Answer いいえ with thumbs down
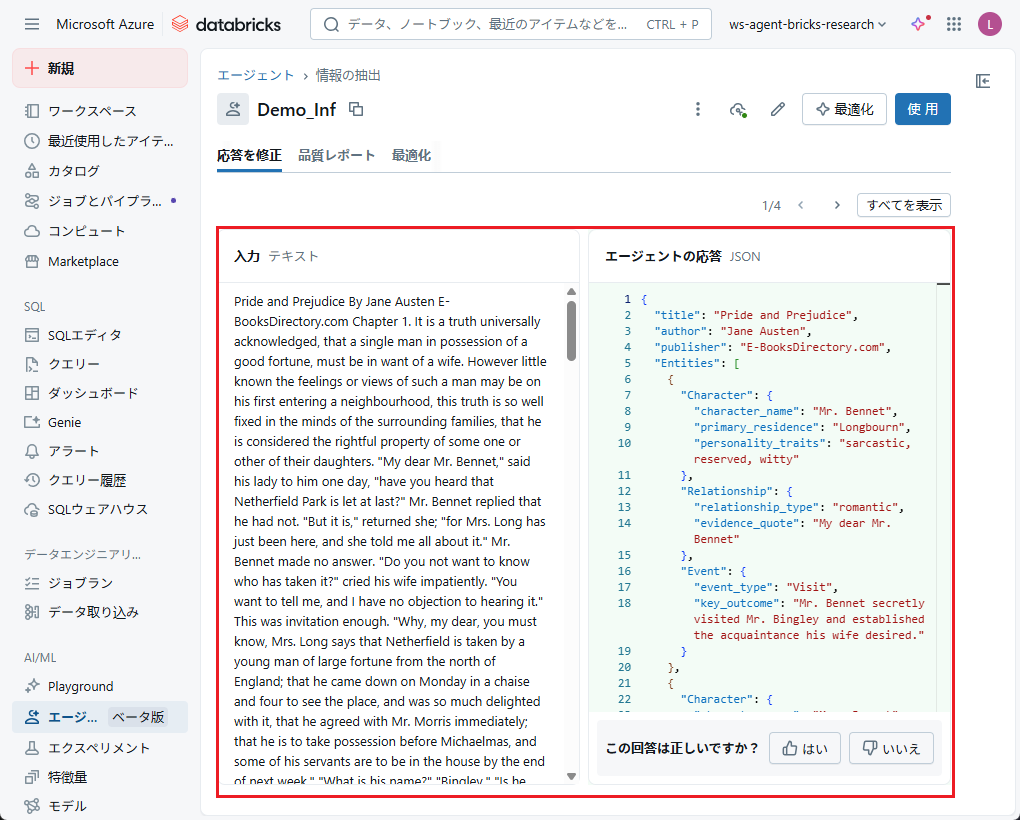Viewport: 1020px width, 820px height. [891, 748]
